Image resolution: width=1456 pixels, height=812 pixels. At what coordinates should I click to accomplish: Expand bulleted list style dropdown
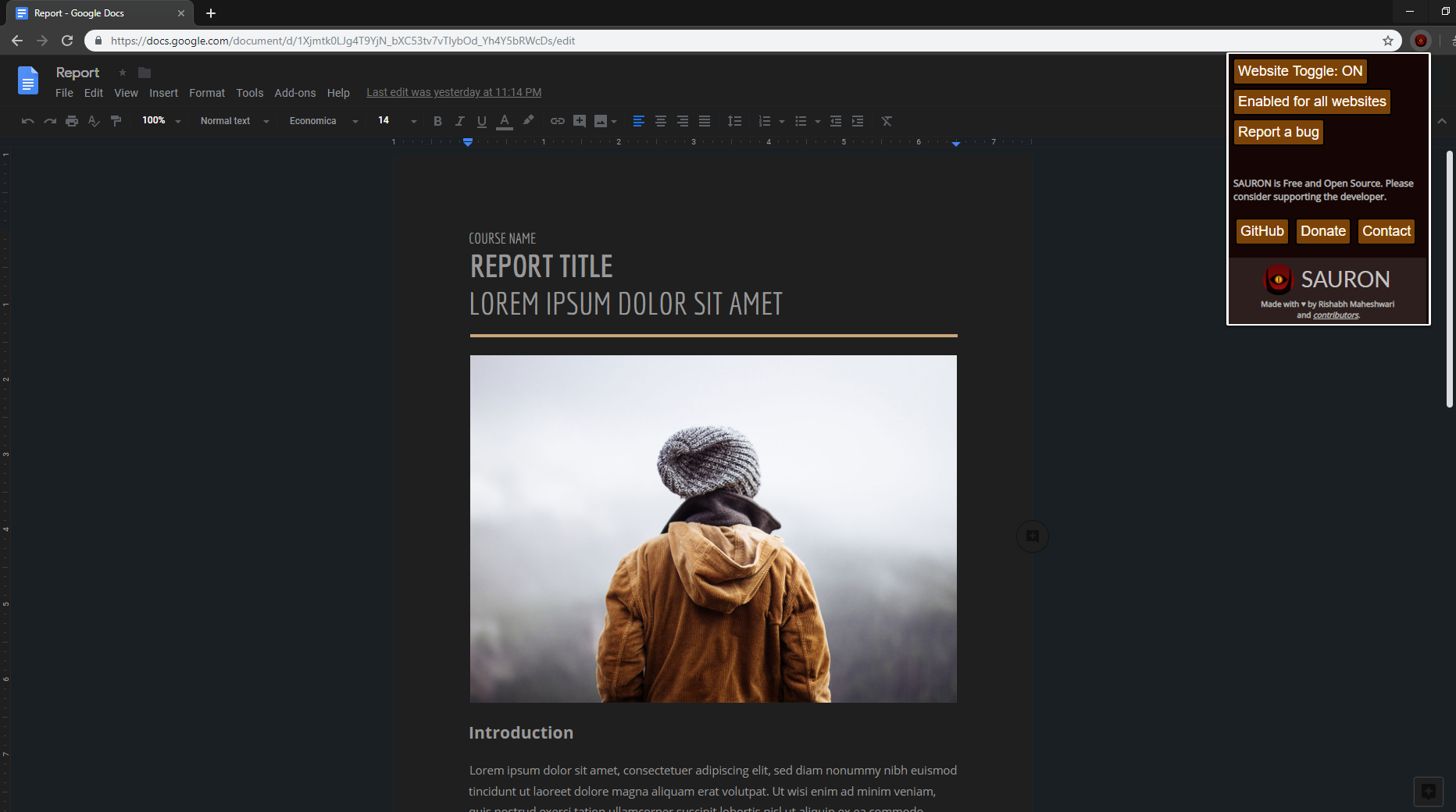point(817,121)
